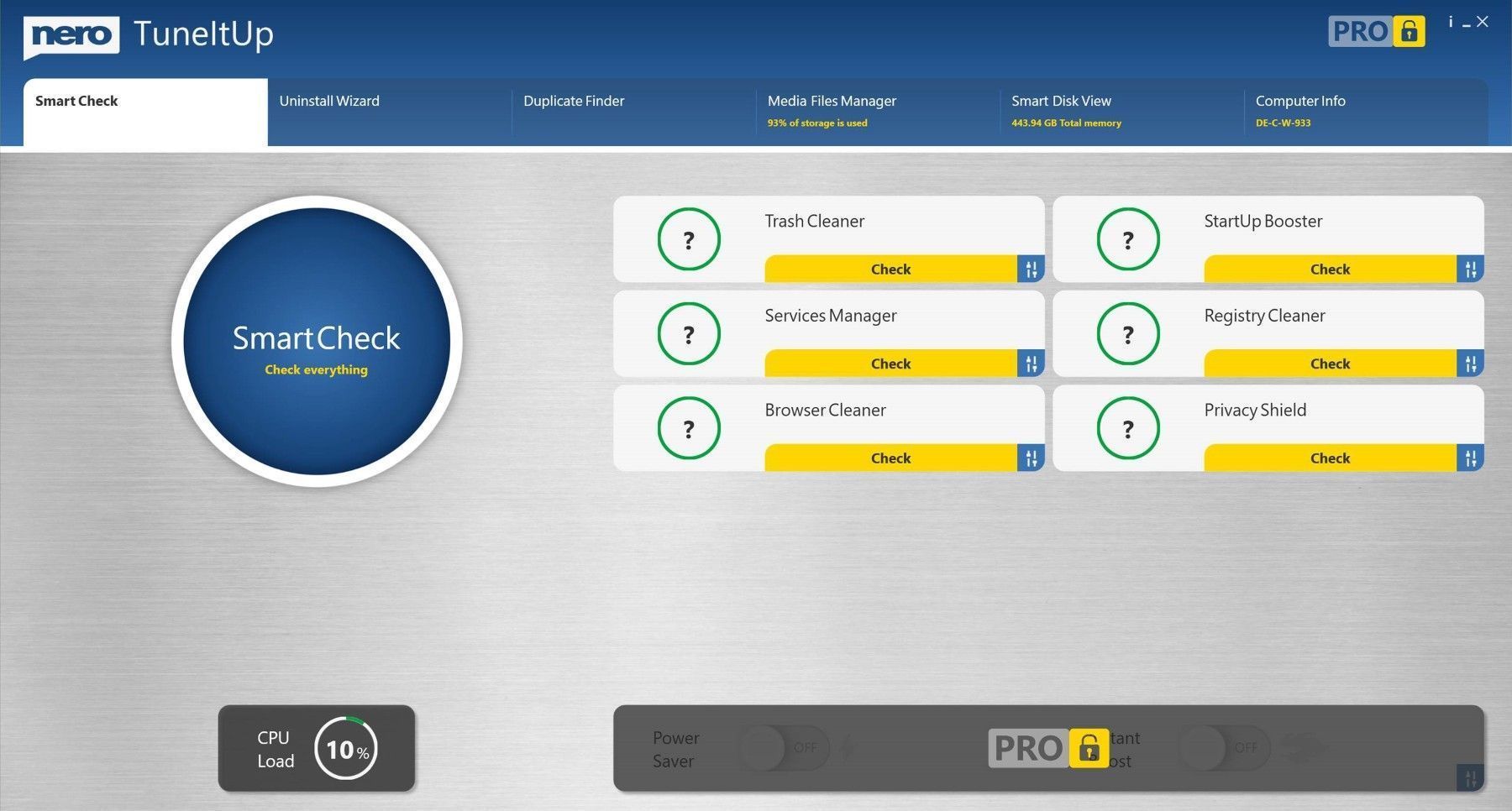The image size is (1512, 811).
Task: Open the Computer Info tab
Action: click(x=1367, y=112)
